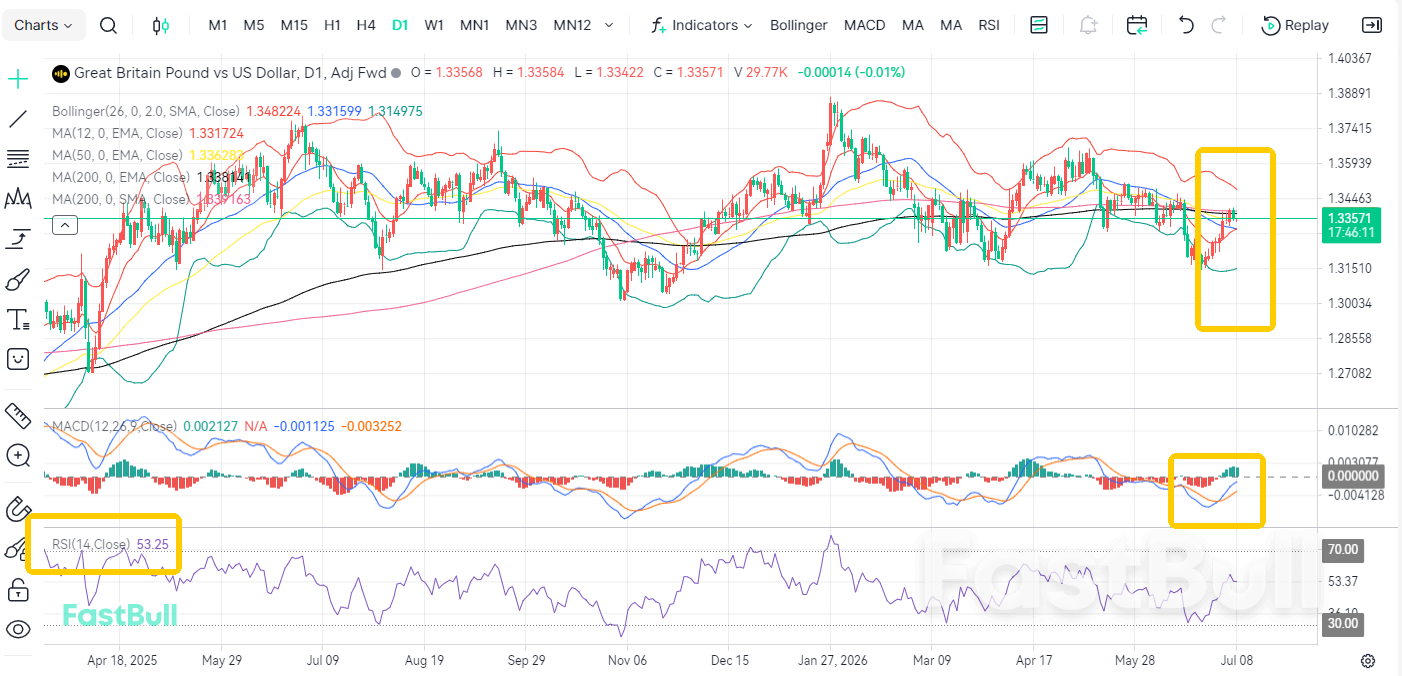The width and height of the screenshot is (1402, 676).
Task: Switch to the MN12 timeframe
Action: click(572, 25)
